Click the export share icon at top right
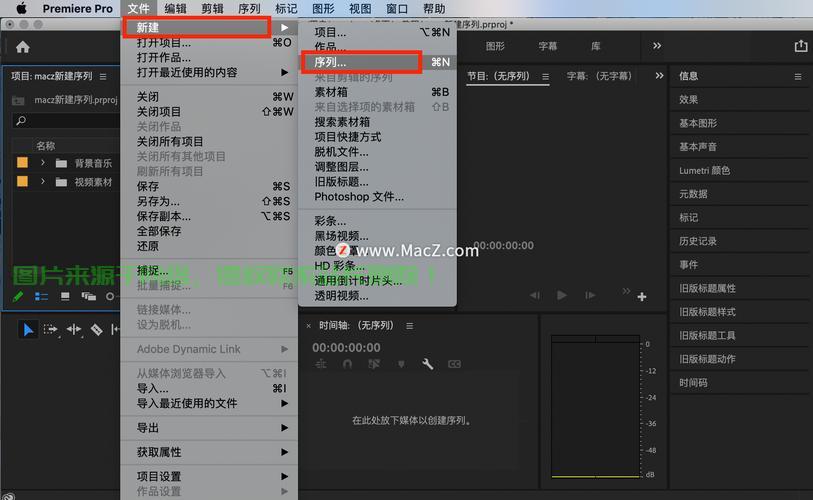The height and width of the screenshot is (500, 813). pyautogui.click(x=800, y=46)
